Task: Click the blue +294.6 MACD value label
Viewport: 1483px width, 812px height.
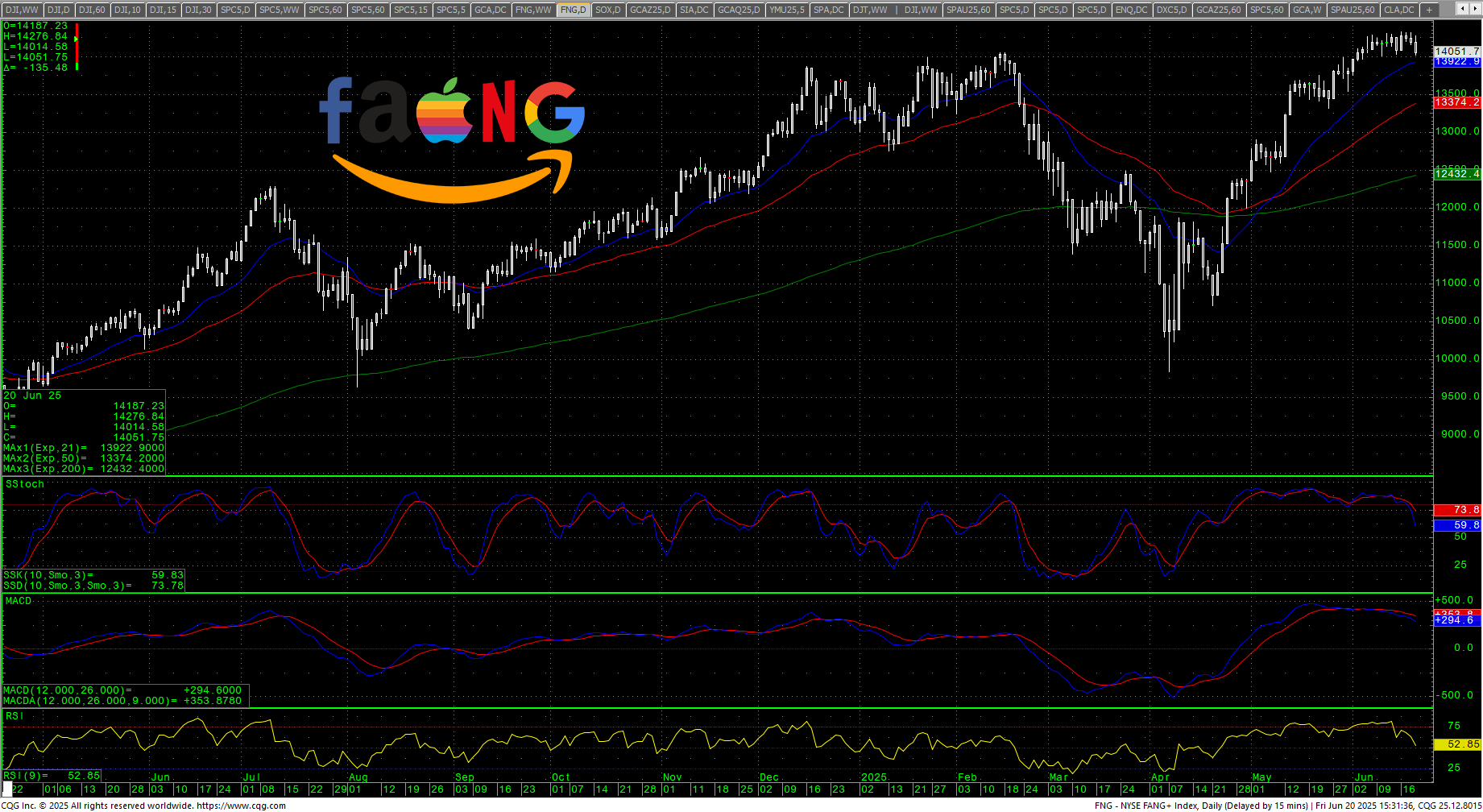Action: [1457, 620]
